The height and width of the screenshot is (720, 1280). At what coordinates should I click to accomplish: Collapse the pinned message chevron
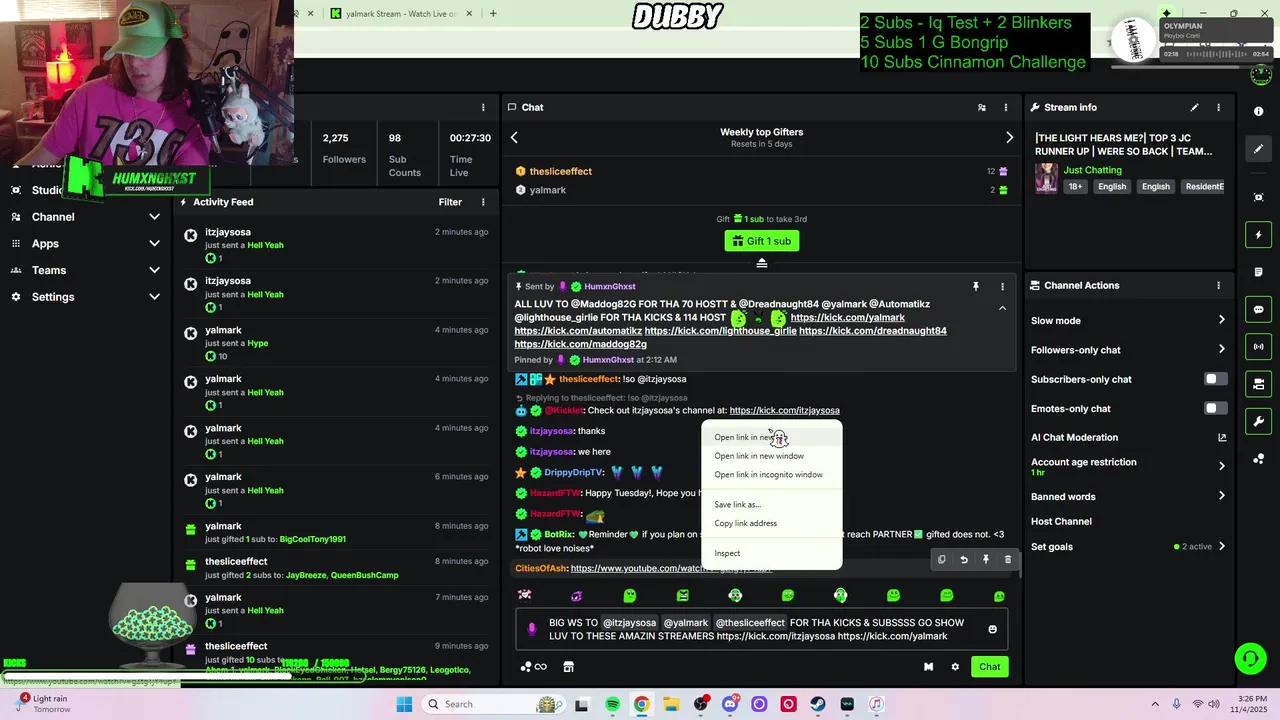click(x=1002, y=309)
